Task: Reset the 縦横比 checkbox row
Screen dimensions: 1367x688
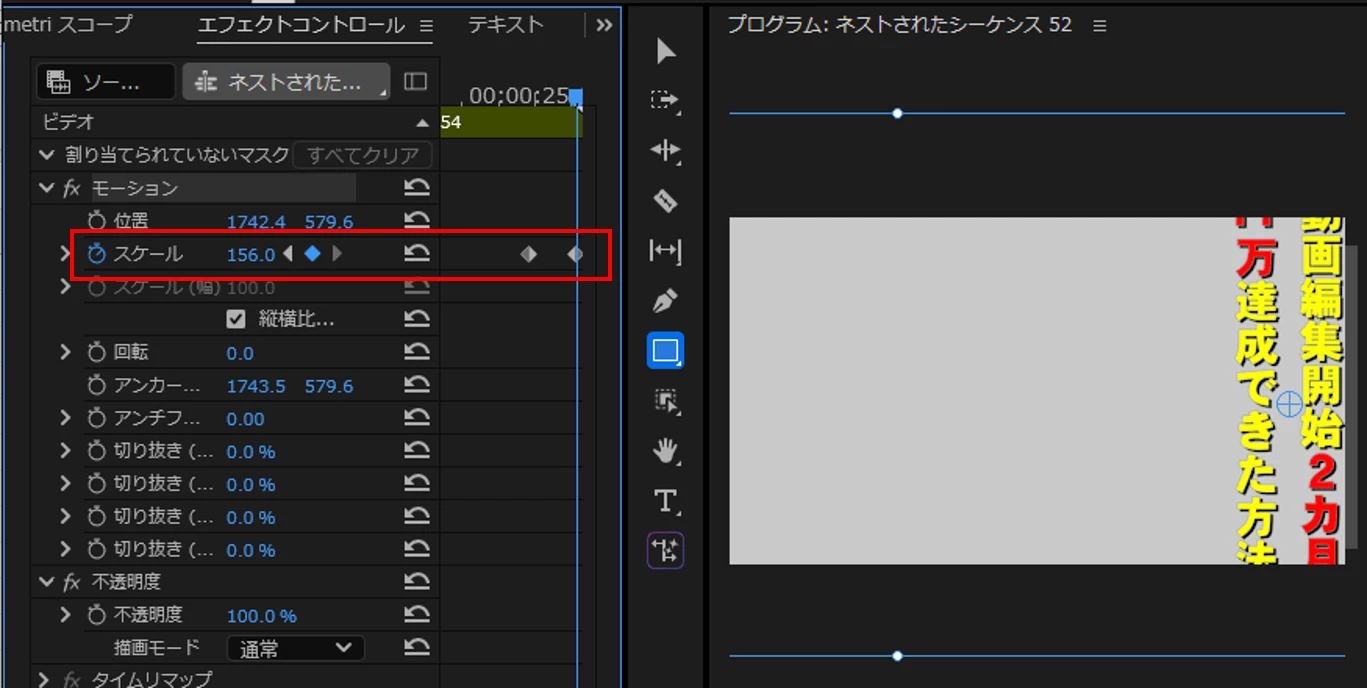Action: (x=417, y=320)
